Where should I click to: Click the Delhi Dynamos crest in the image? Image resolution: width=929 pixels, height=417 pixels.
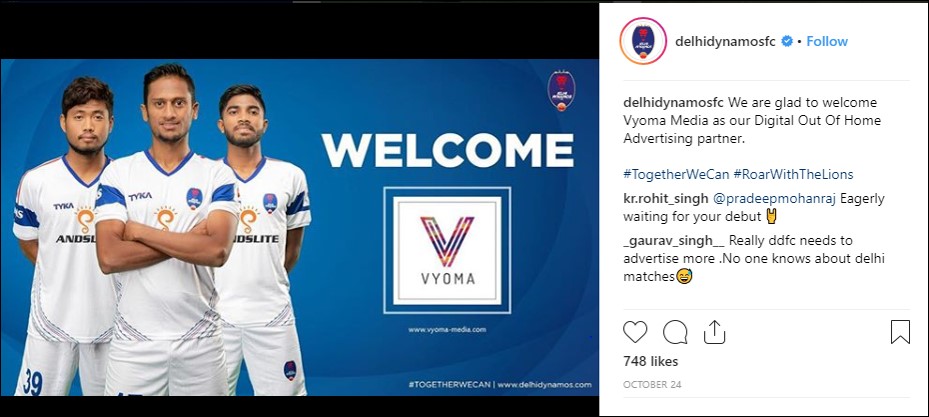tap(561, 91)
